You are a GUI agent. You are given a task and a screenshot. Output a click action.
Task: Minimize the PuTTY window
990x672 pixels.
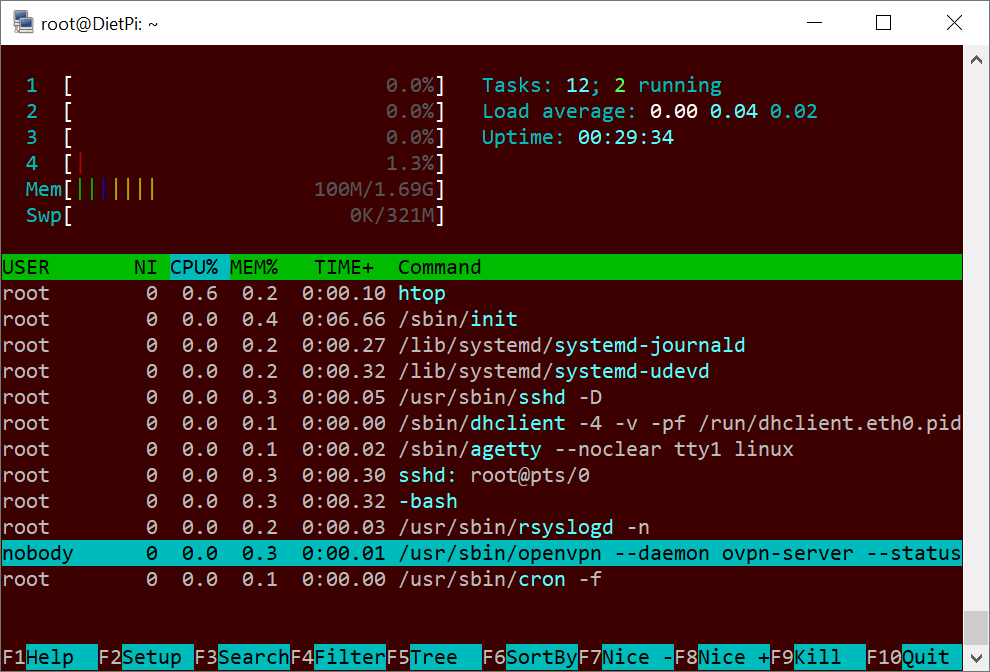(x=814, y=23)
